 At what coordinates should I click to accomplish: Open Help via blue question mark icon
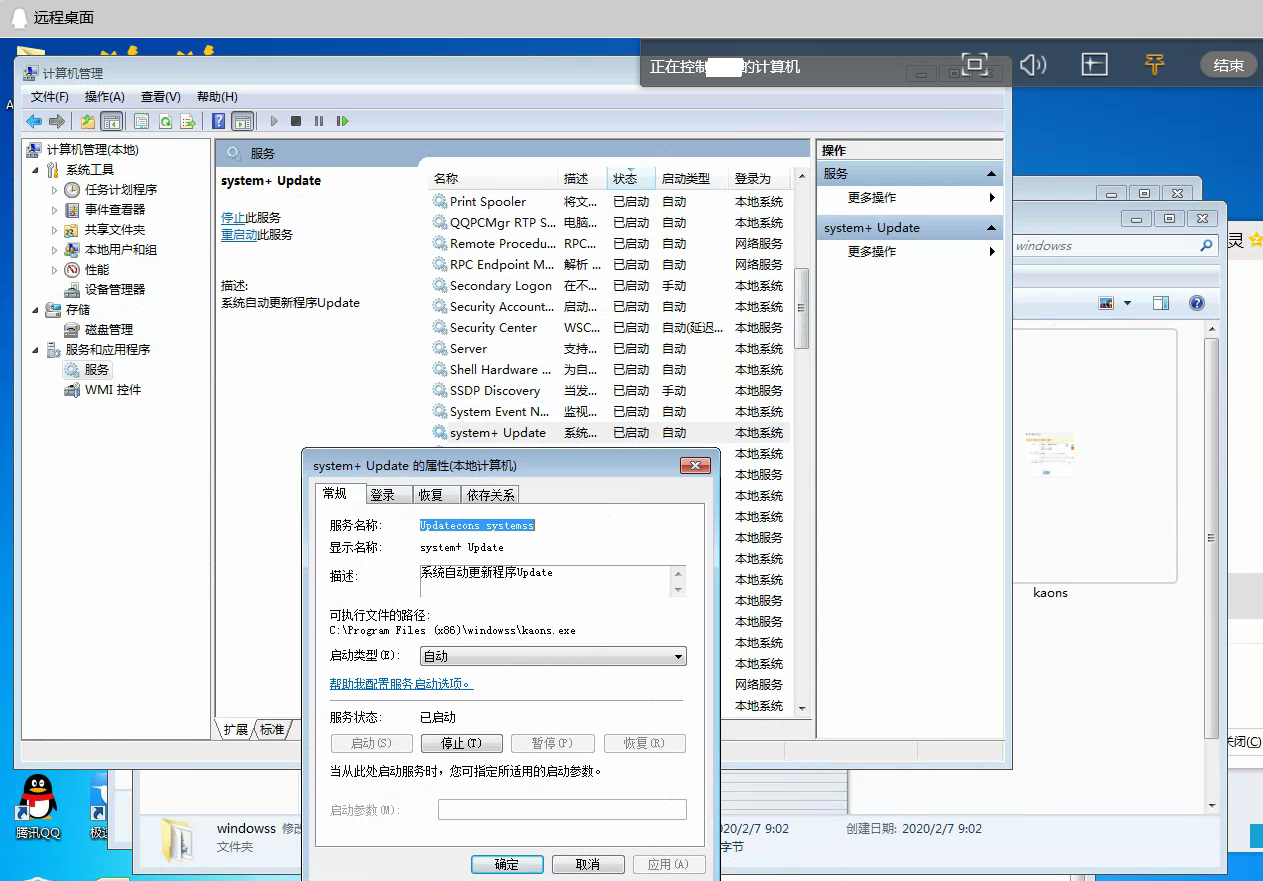pyautogui.click(x=218, y=121)
